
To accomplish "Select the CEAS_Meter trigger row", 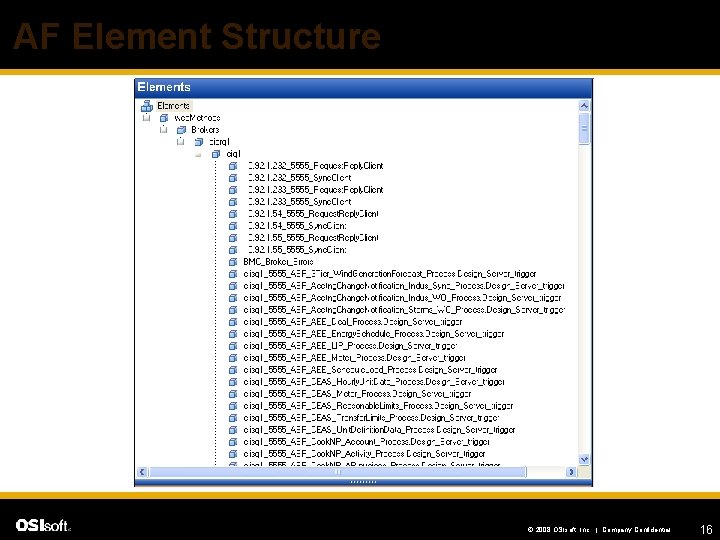I will tap(357, 394).
